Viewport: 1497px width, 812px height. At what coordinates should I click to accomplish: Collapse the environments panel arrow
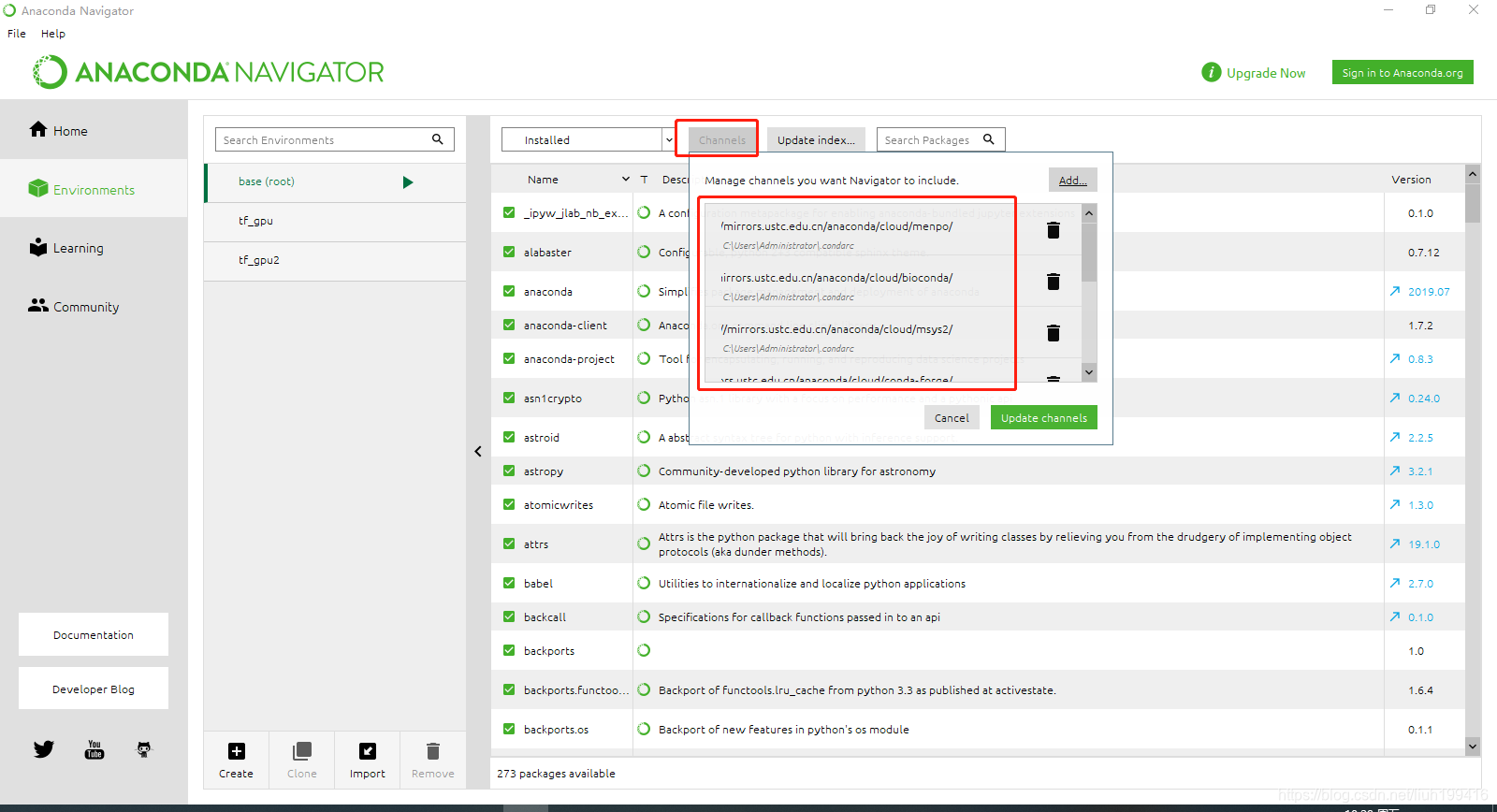click(478, 451)
